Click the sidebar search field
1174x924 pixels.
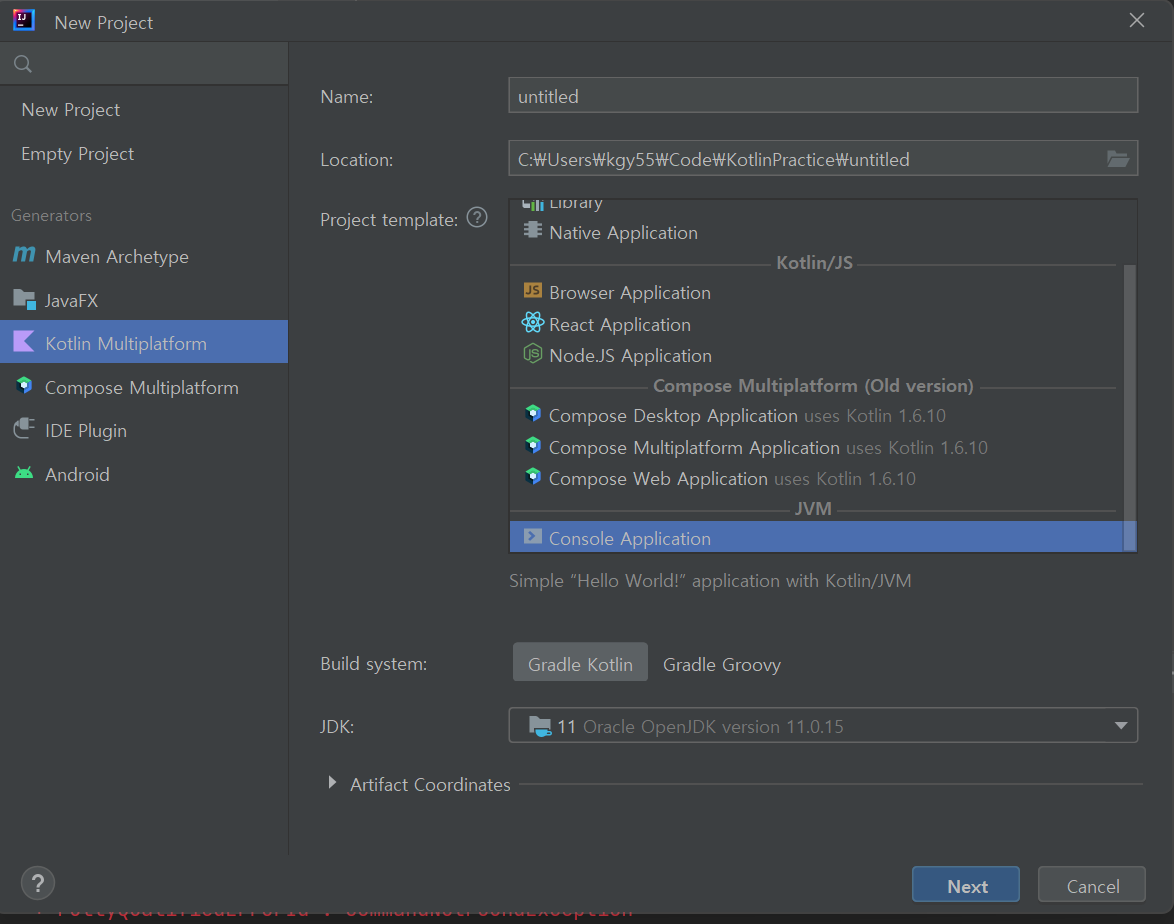[144, 64]
